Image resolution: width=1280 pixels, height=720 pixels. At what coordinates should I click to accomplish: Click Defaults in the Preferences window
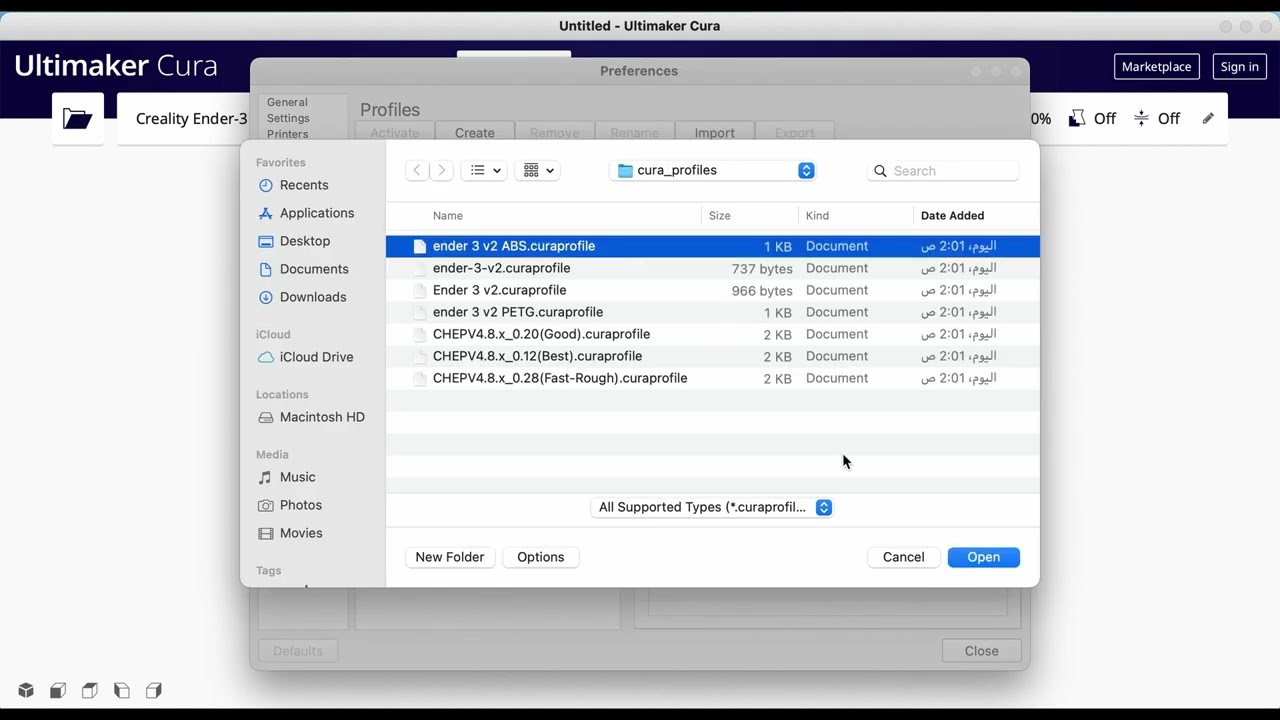298,651
